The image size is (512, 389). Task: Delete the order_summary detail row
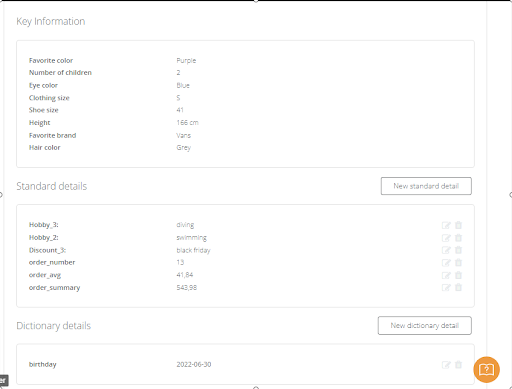click(x=458, y=287)
